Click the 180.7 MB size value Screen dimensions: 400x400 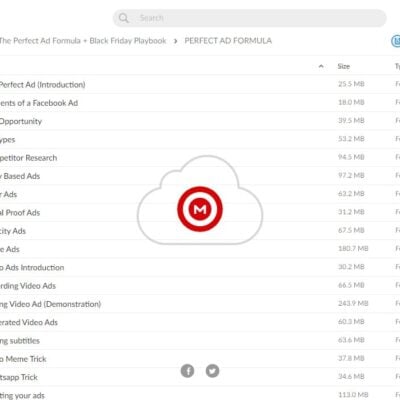353,249
